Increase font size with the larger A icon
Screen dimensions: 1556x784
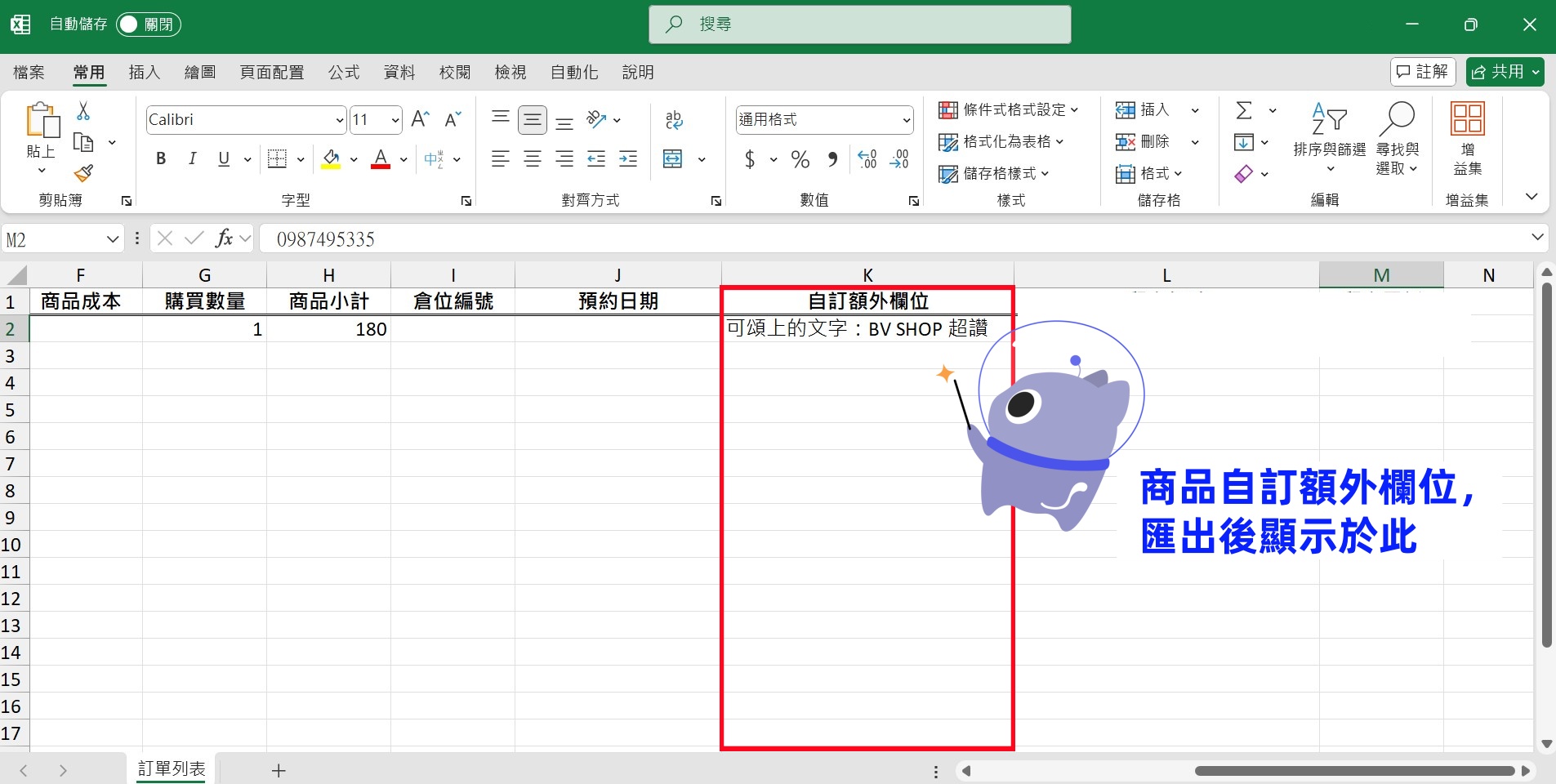click(420, 119)
